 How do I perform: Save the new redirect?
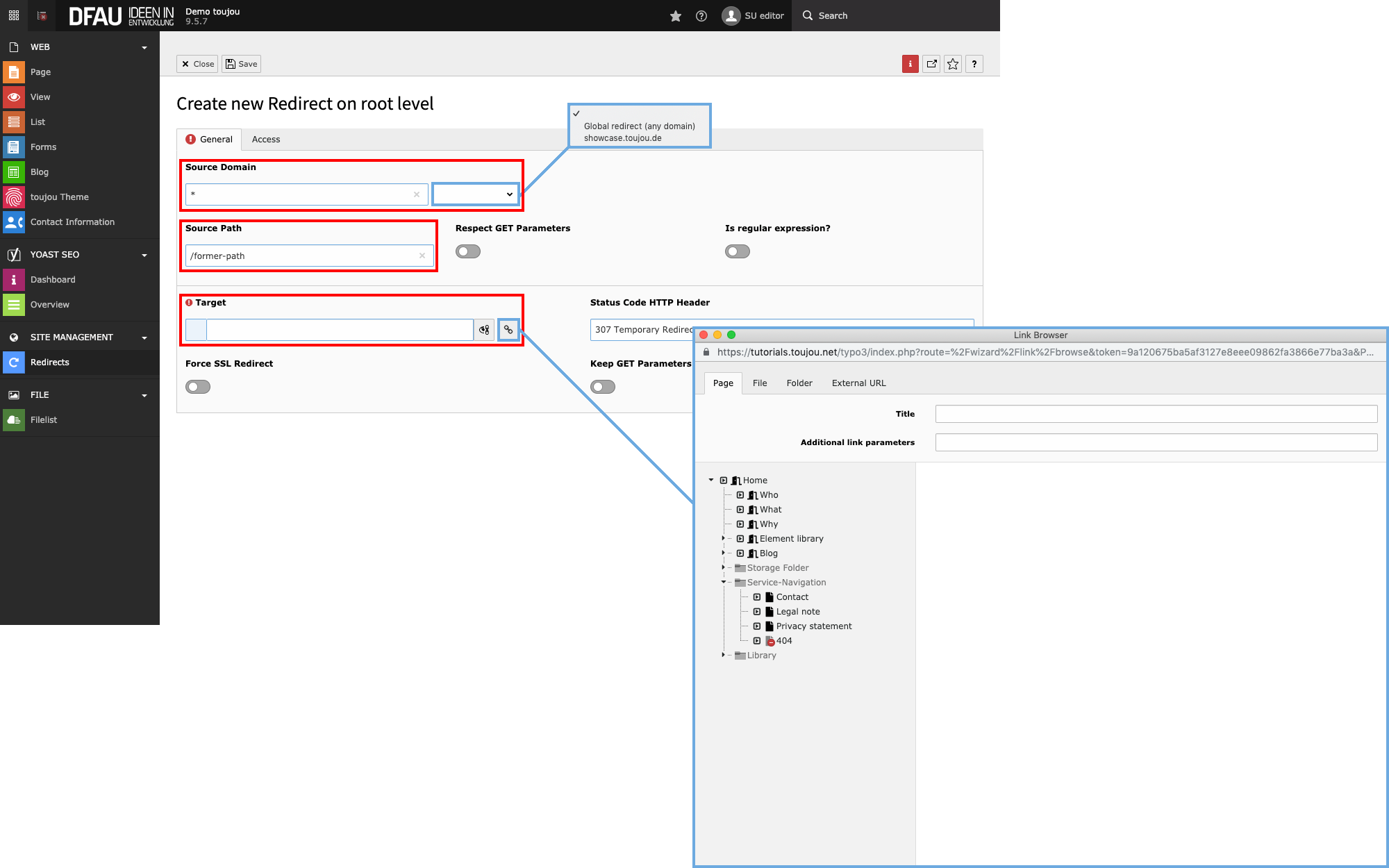pyautogui.click(x=241, y=63)
